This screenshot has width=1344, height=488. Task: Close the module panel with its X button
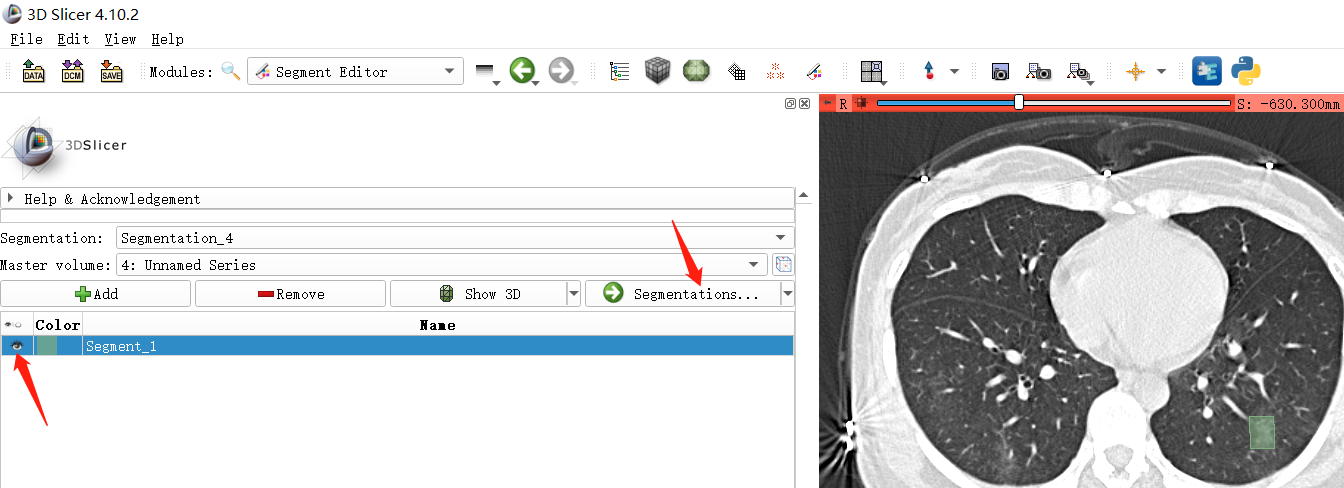(x=805, y=103)
